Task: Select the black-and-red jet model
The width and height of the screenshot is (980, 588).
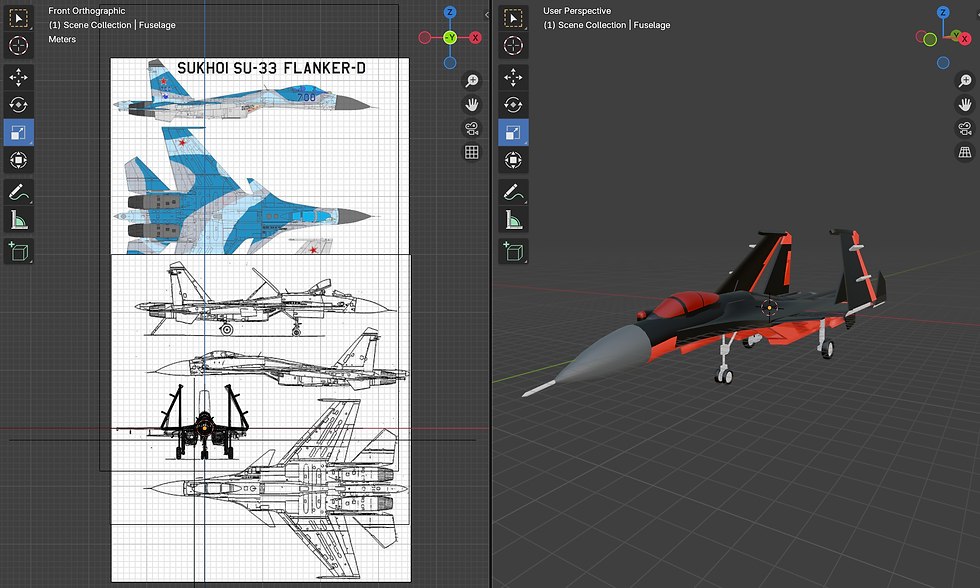Action: [x=704, y=312]
